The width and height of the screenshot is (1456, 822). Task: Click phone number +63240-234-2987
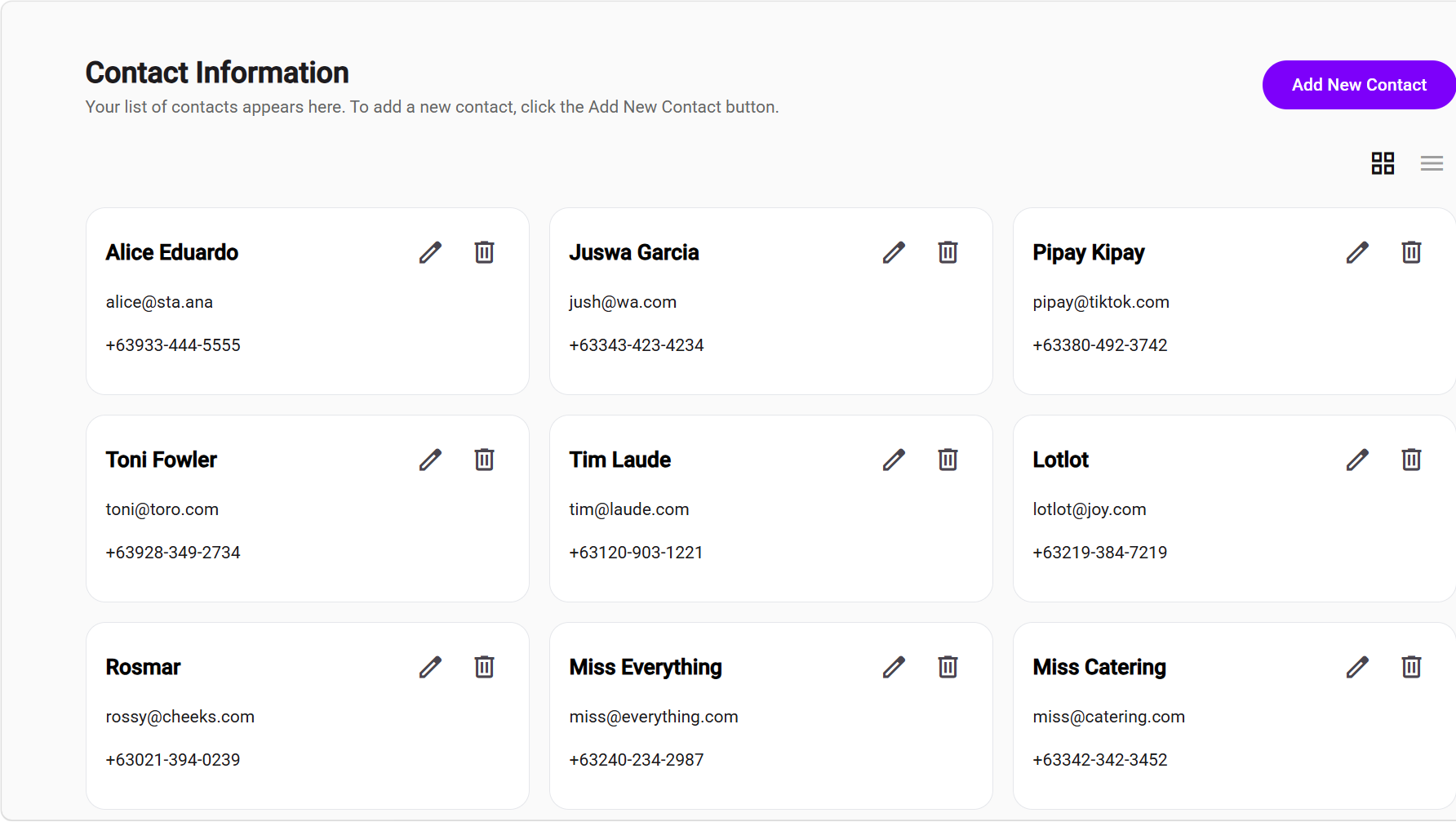click(x=637, y=760)
